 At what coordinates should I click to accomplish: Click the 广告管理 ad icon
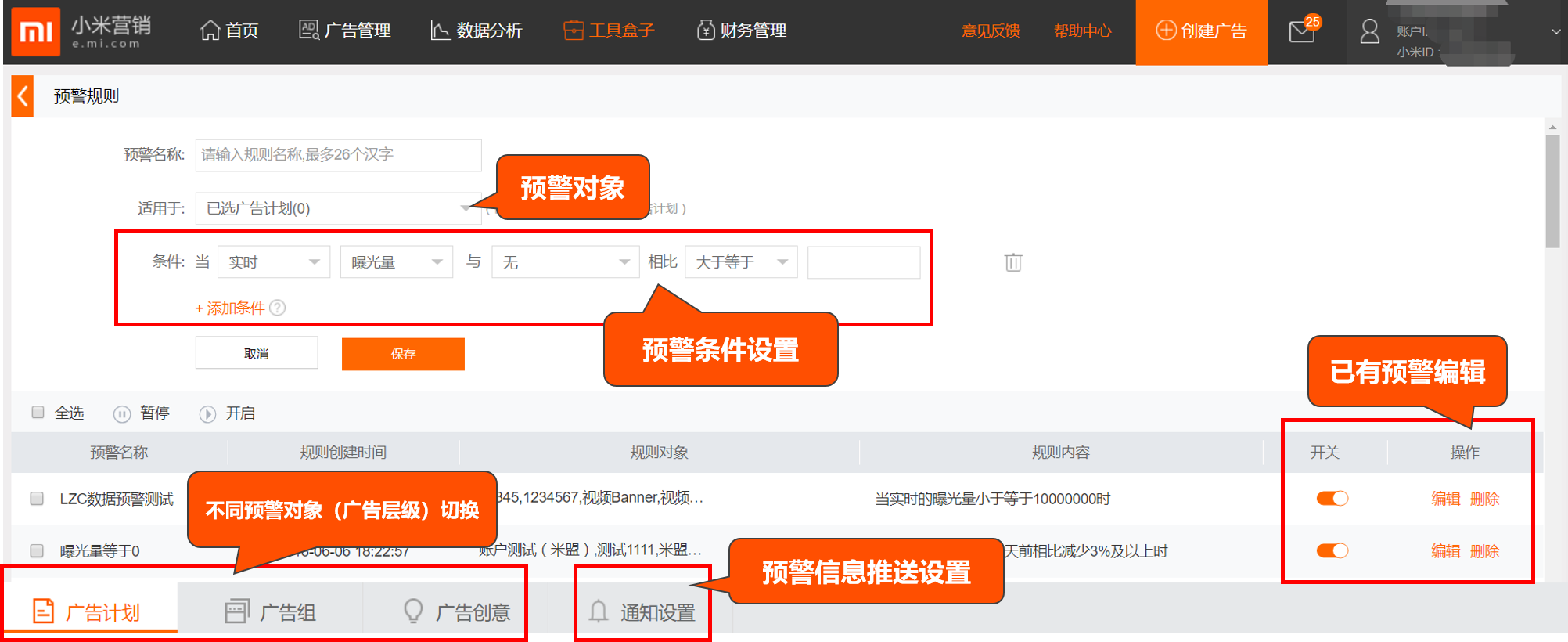point(309,30)
